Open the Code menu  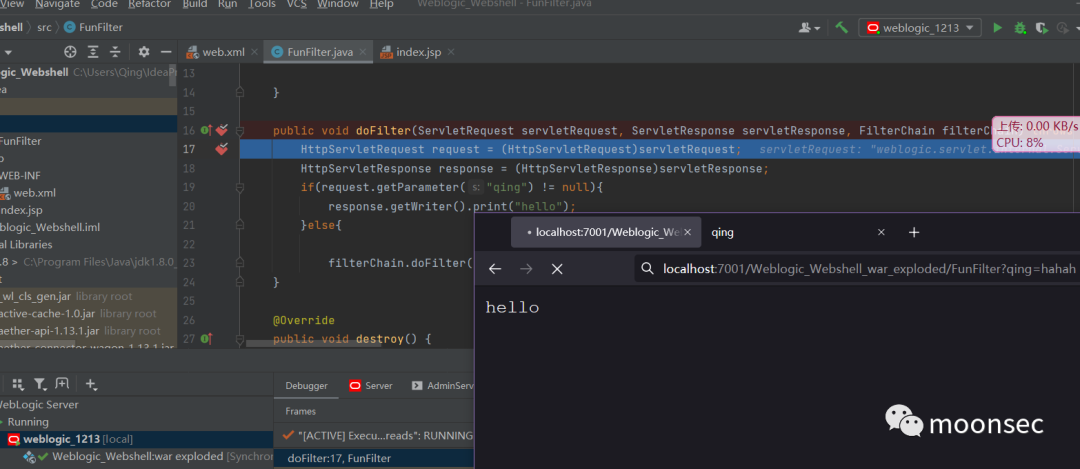click(104, 5)
